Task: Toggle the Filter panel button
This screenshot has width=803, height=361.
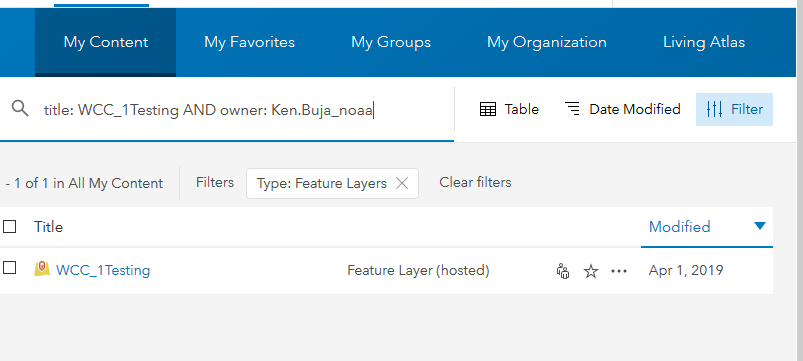Action: (734, 109)
